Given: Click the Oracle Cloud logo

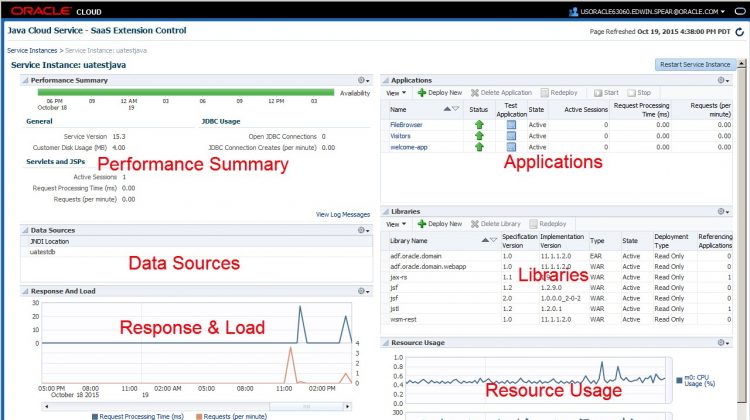Looking at the screenshot, I should pyautogui.click(x=56, y=11).
